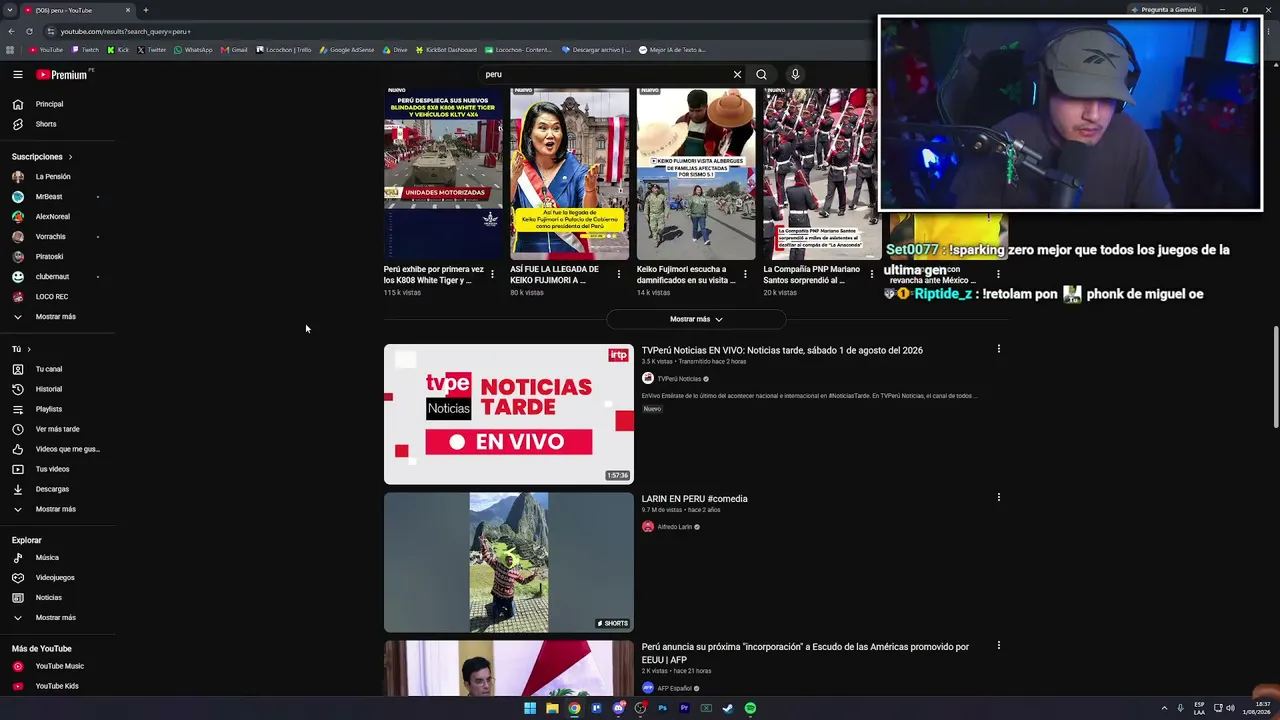Screen dimensions: 1280x720
Task: Open Steam from the taskbar
Action: pyautogui.click(x=728, y=708)
